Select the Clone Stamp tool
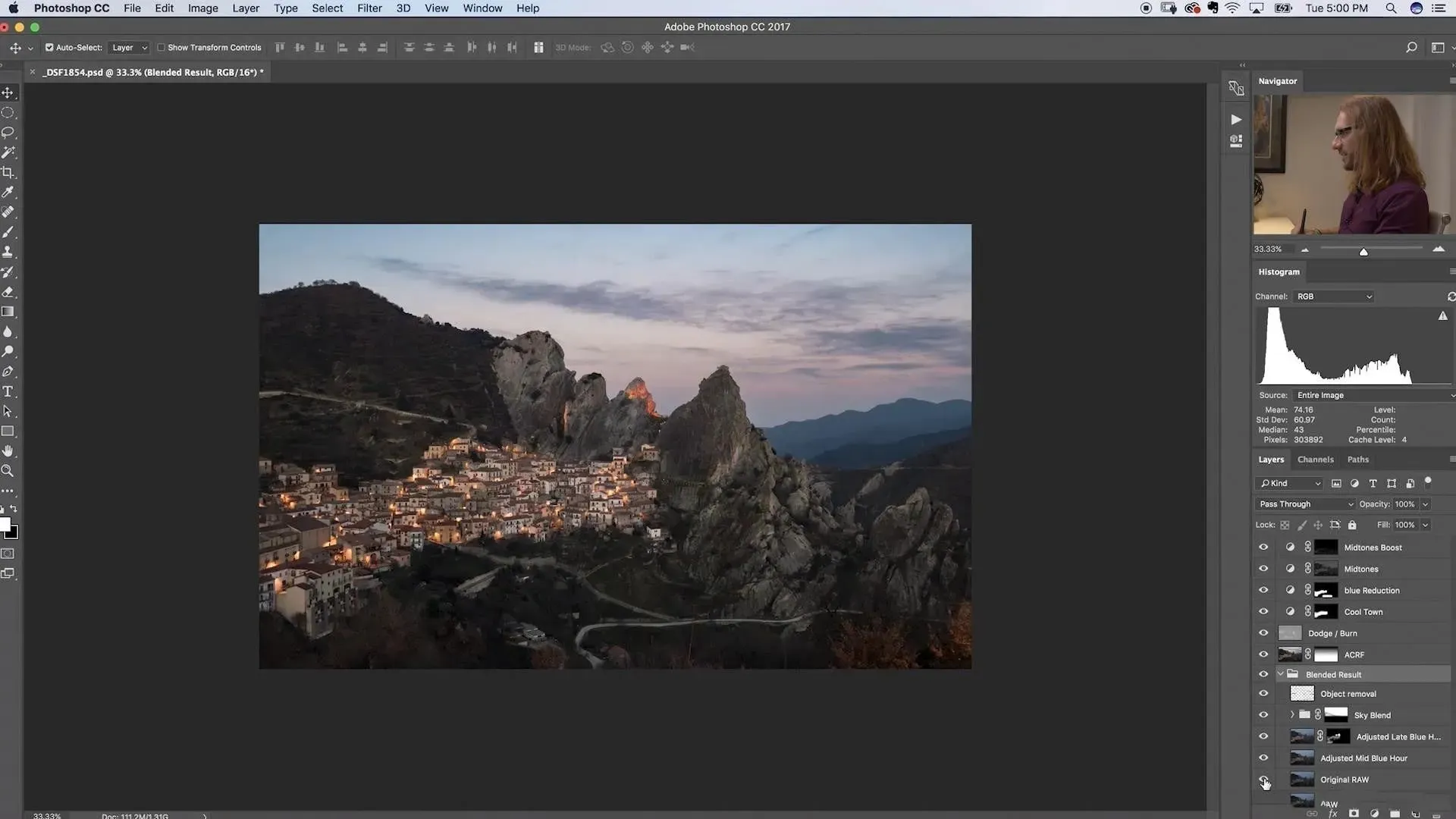Screen dimensions: 1456x819 point(8,252)
